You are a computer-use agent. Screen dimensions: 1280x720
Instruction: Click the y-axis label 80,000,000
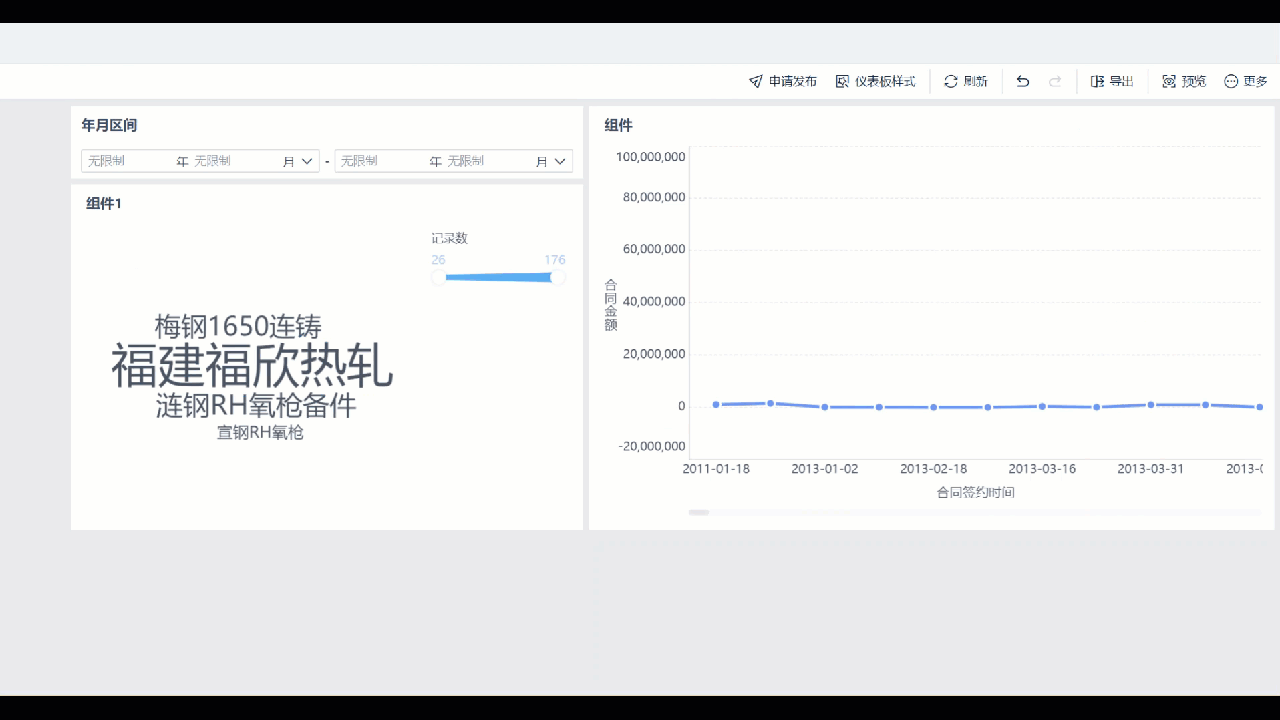(654, 198)
